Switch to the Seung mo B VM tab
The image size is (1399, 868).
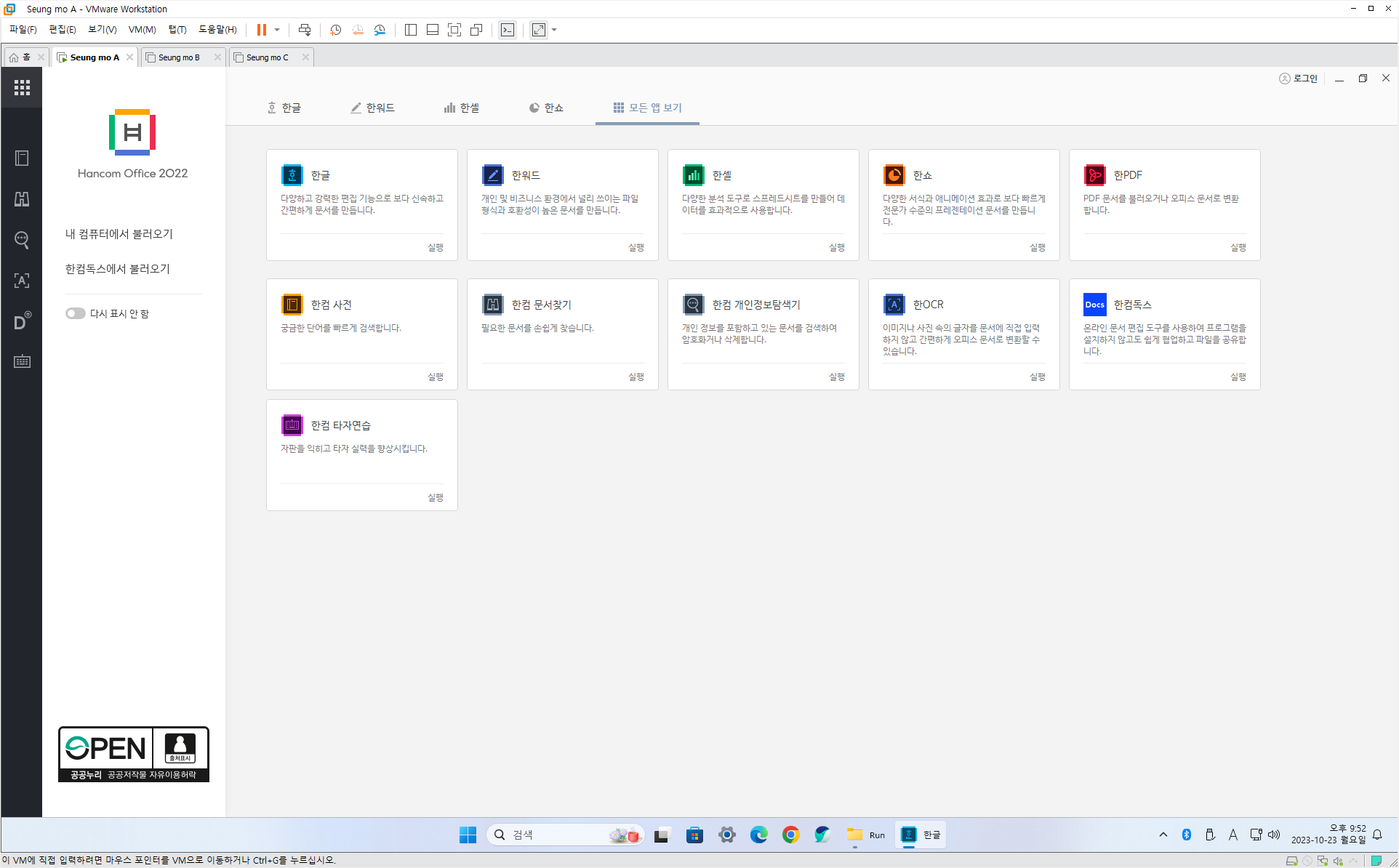tap(179, 57)
